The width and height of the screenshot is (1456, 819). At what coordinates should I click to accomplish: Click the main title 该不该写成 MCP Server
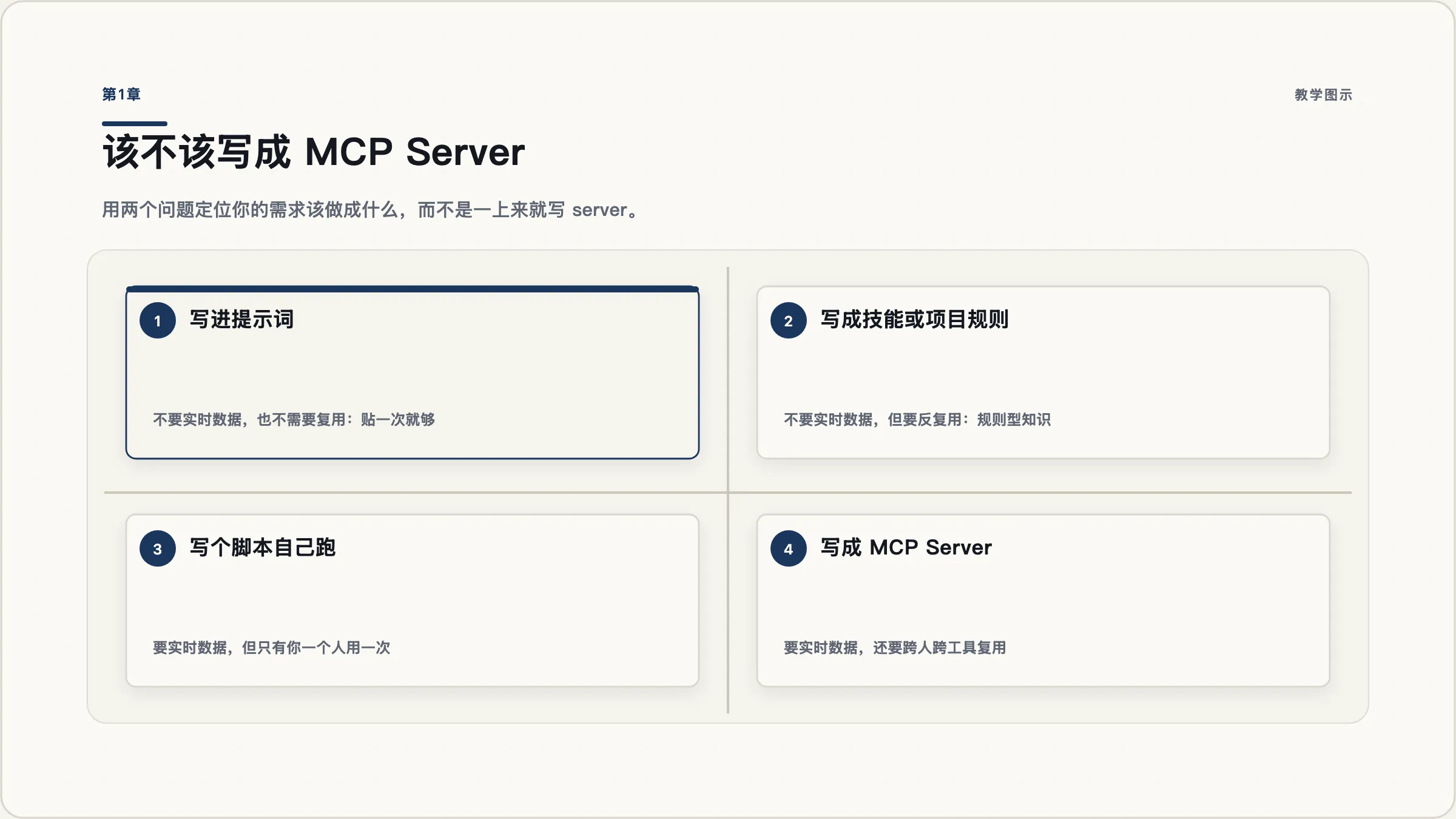(314, 152)
